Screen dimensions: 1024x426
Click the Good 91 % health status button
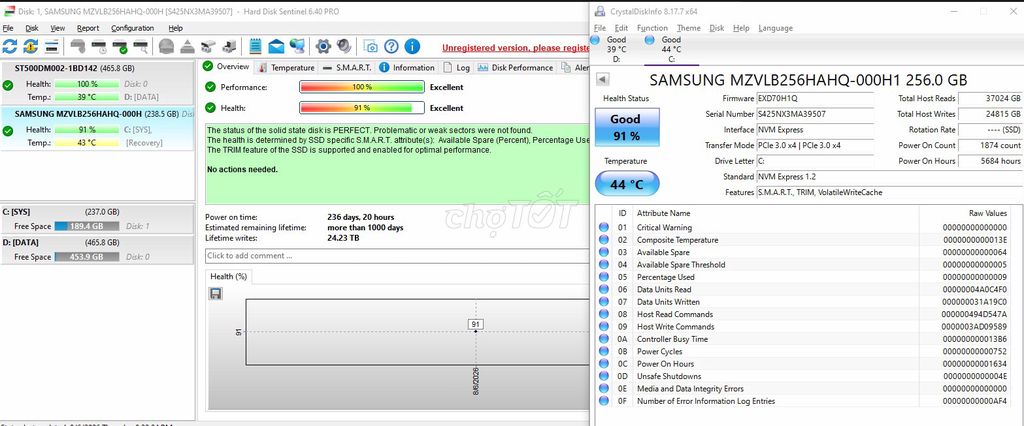click(627, 127)
